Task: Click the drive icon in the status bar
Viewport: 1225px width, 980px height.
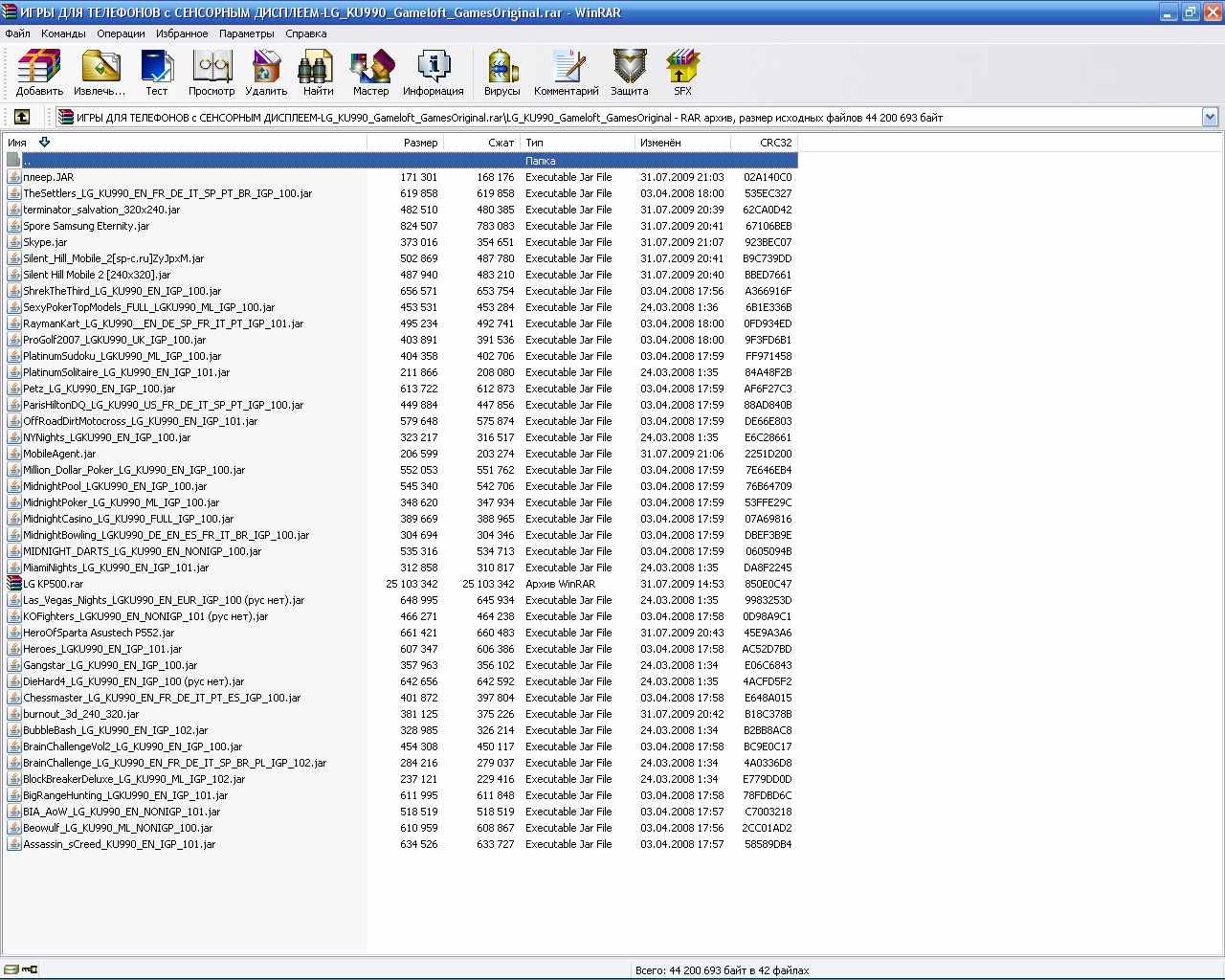Action: tap(11, 969)
